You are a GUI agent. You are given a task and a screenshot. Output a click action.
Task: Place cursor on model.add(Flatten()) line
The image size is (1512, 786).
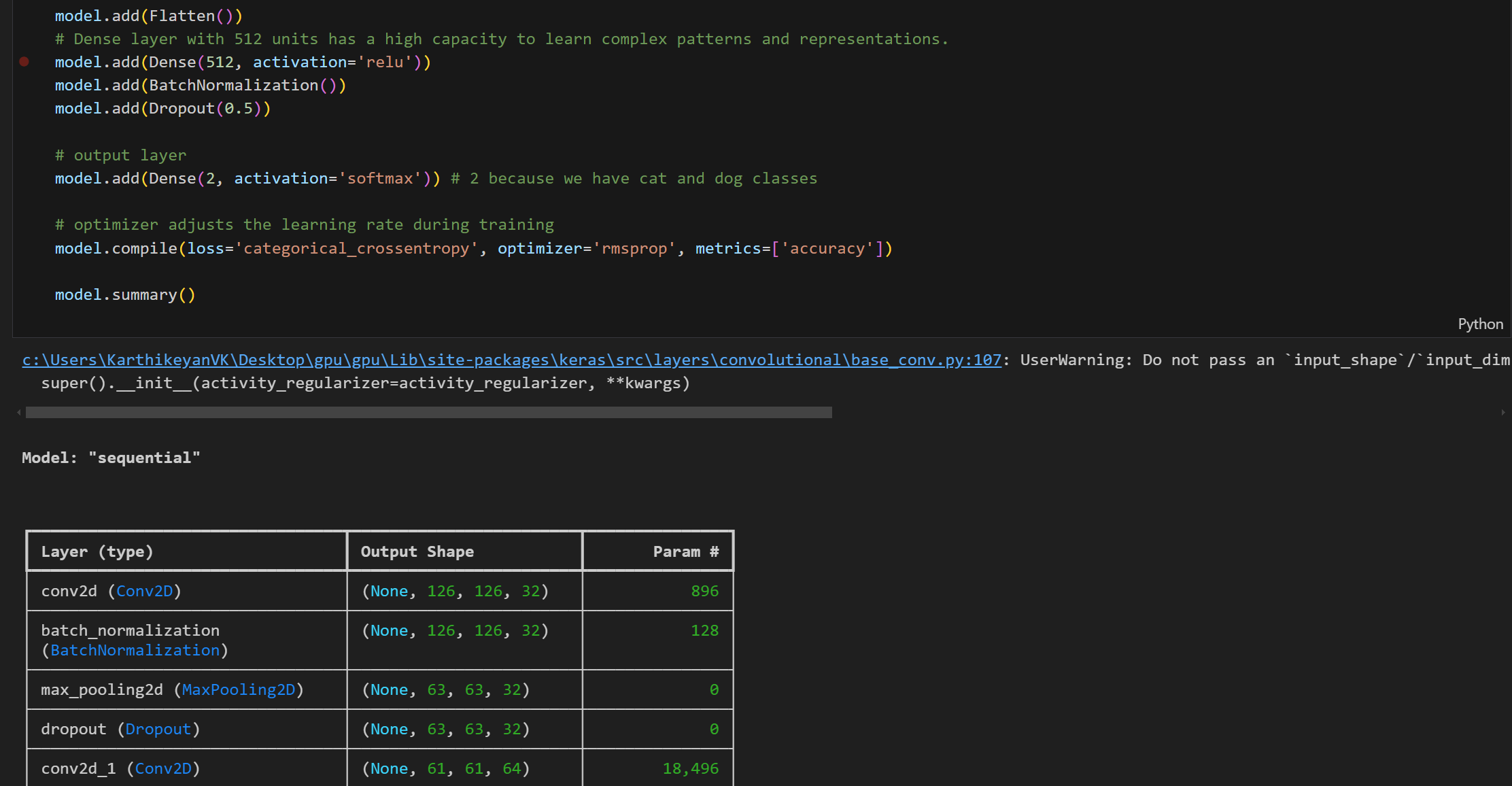pos(148,16)
